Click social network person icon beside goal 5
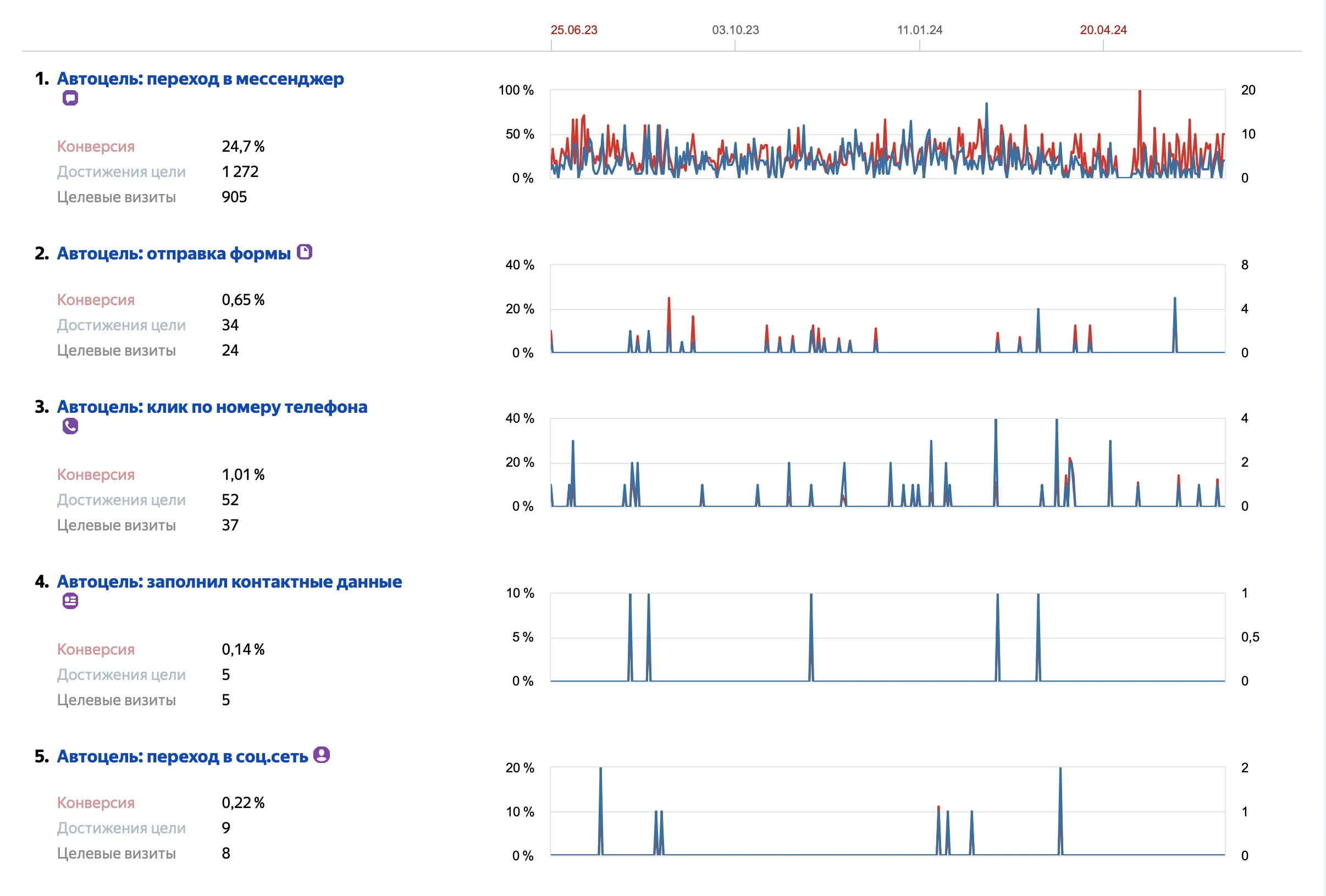This screenshot has width=1326, height=896. pyautogui.click(x=322, y=755)
